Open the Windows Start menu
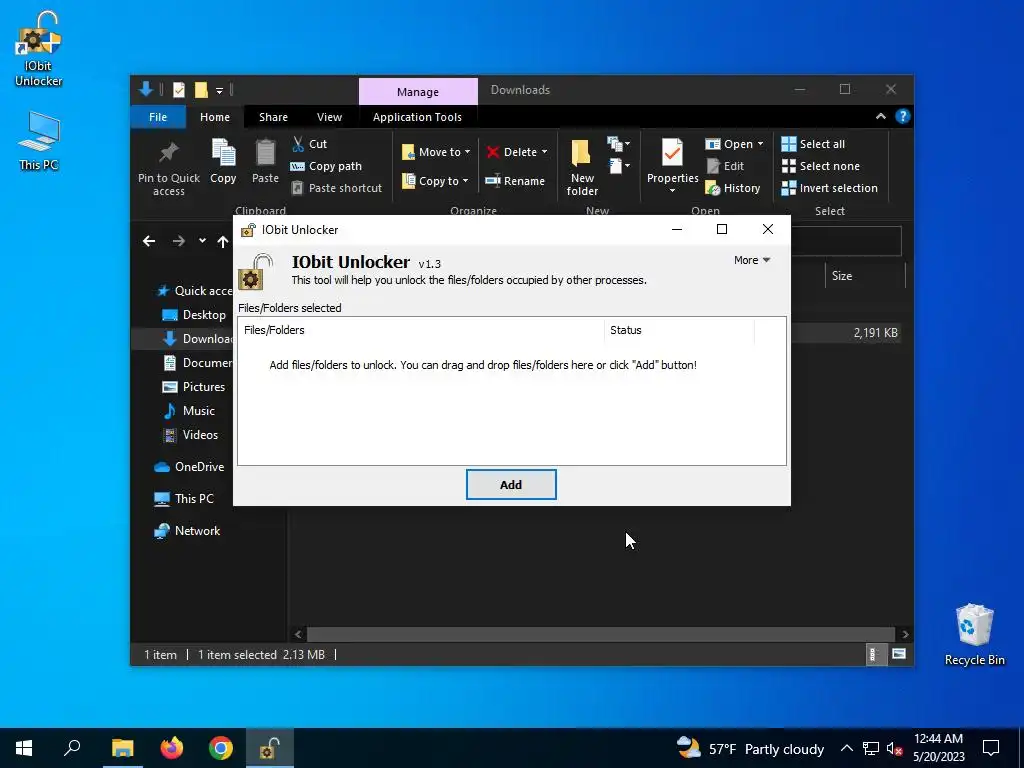Image resolution: width=1024 pixels, height=768 pixels. pos(24,748)
